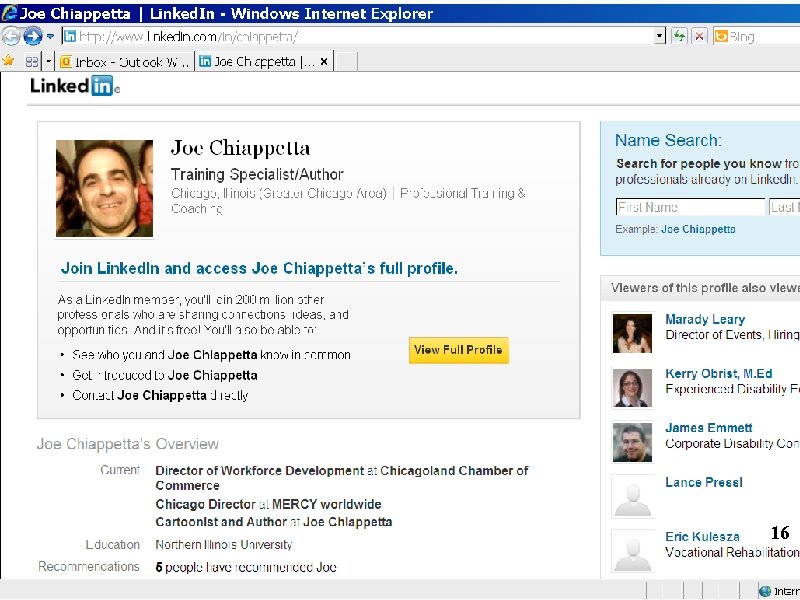Open Kerry Obrist, M.Ed profile link

click(718, 373)
